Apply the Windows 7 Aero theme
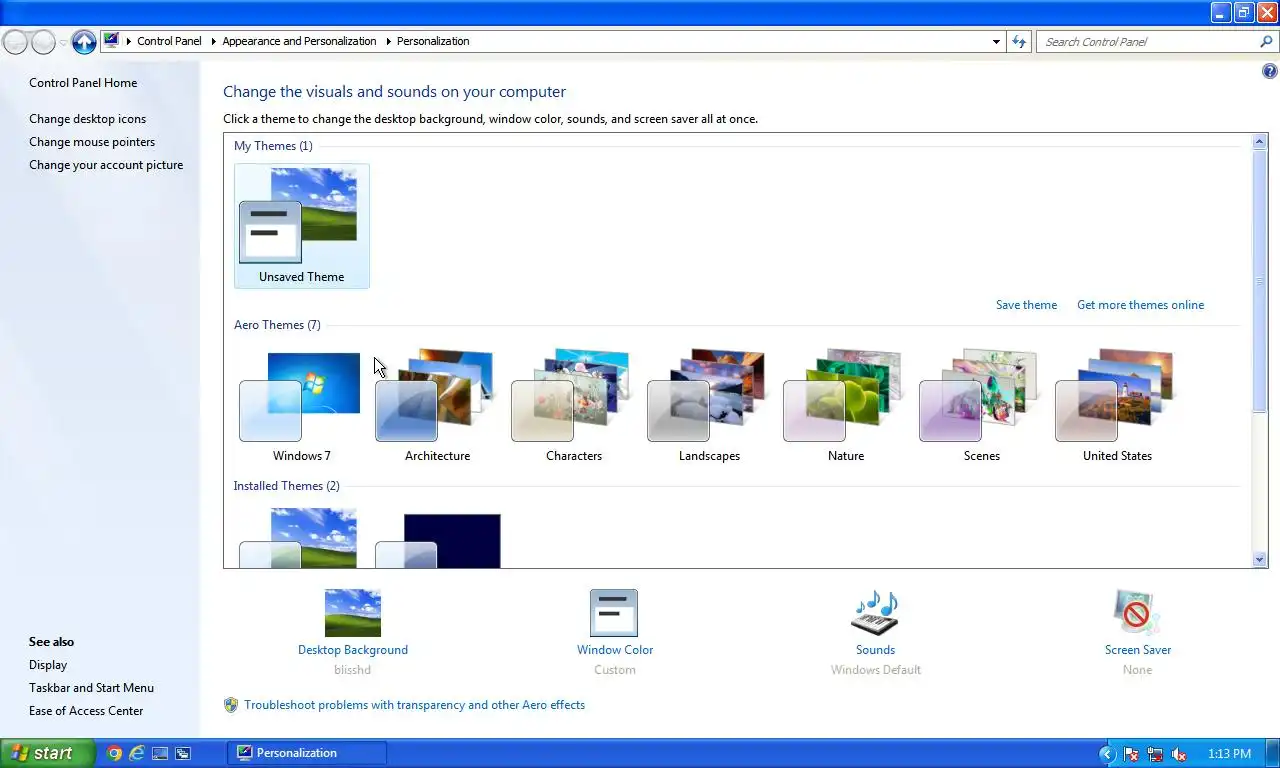This screenshot has width=1280, height=768. click(x=301, y=406)
